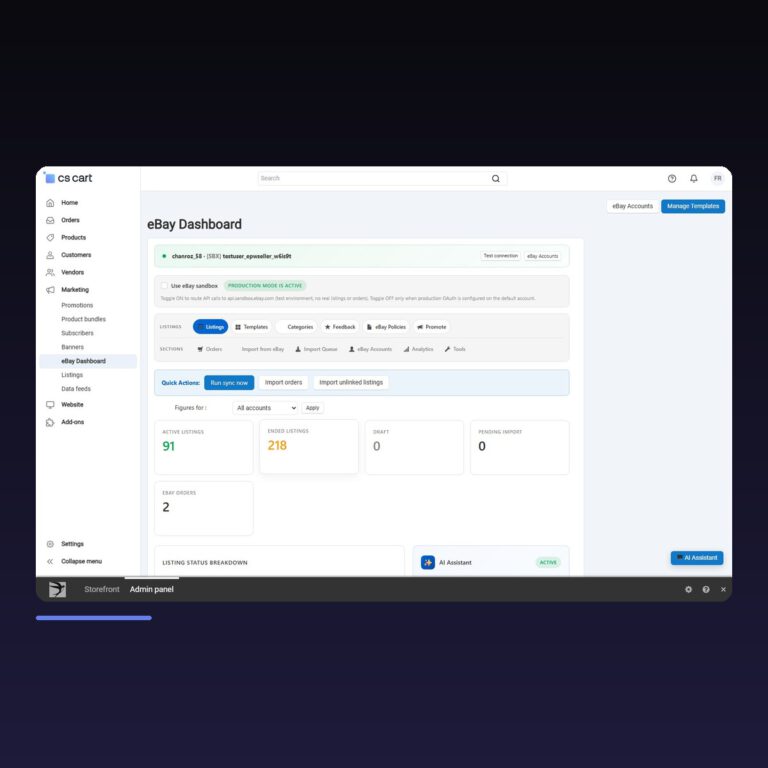The height and width of the screenshot is (768, 768).
Task: Click the Draft 0 card
Action: coord(414,448)
